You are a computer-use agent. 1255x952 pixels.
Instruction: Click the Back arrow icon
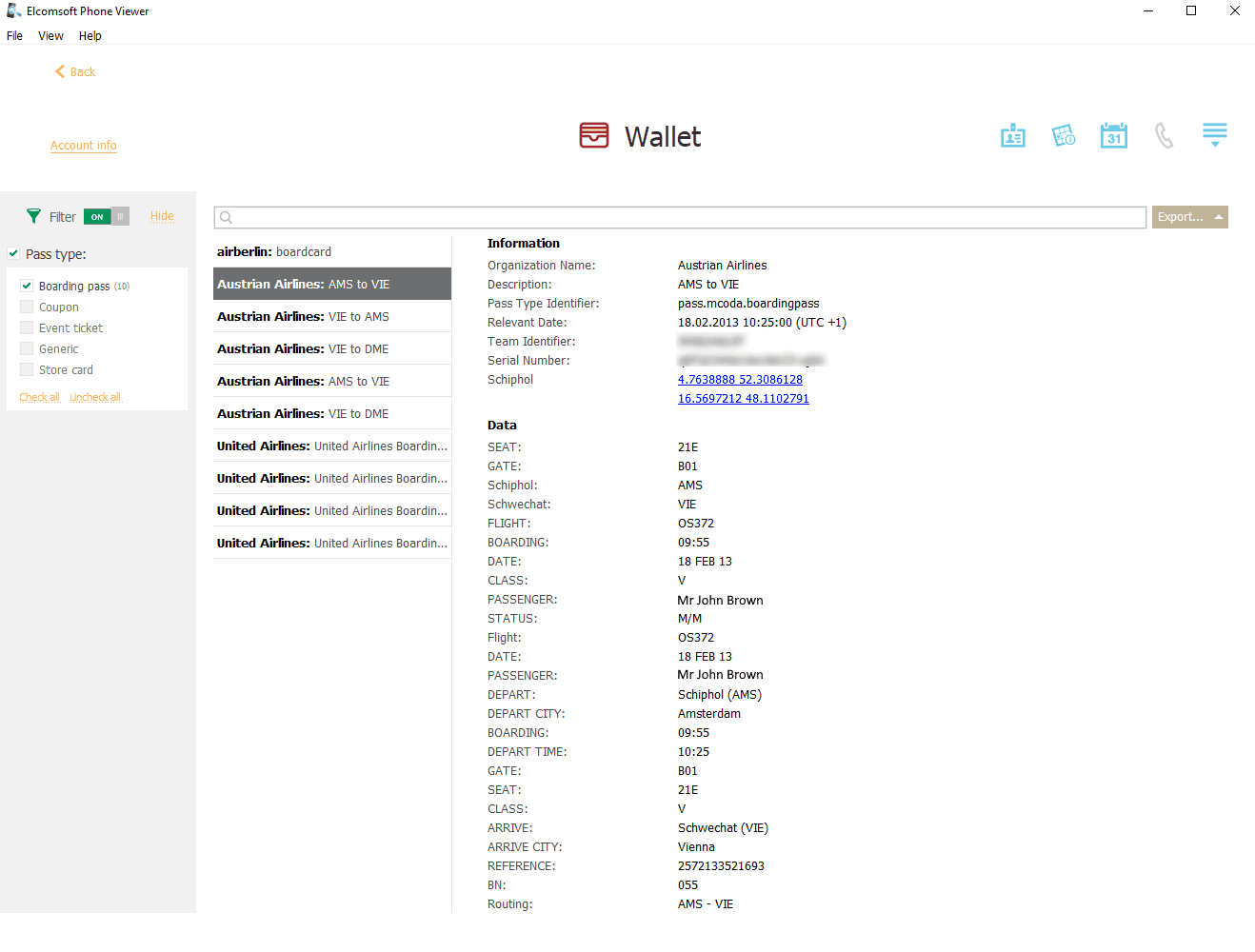[x=61, y=71]
